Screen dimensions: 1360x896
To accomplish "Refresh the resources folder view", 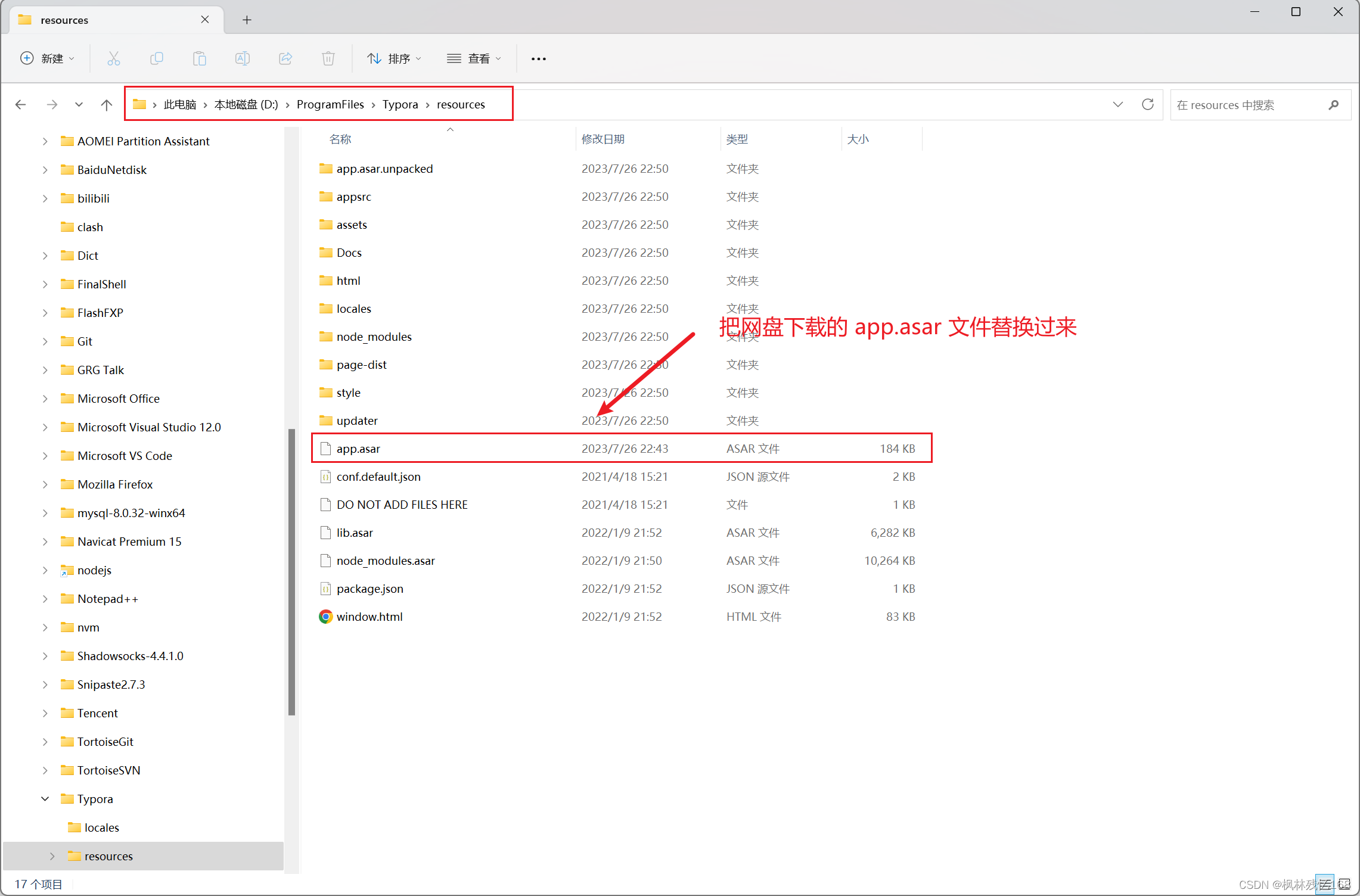I will tap(1147, 105).
